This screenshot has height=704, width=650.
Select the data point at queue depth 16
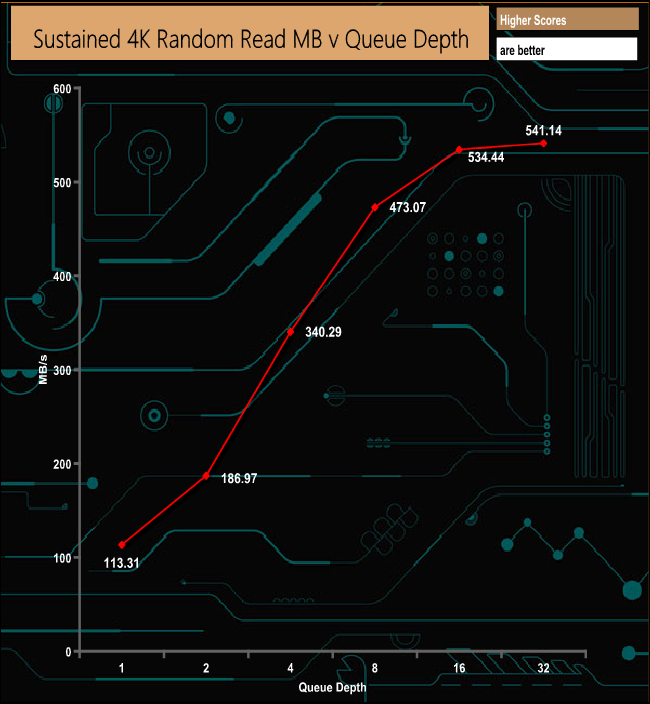click(459, 150)
